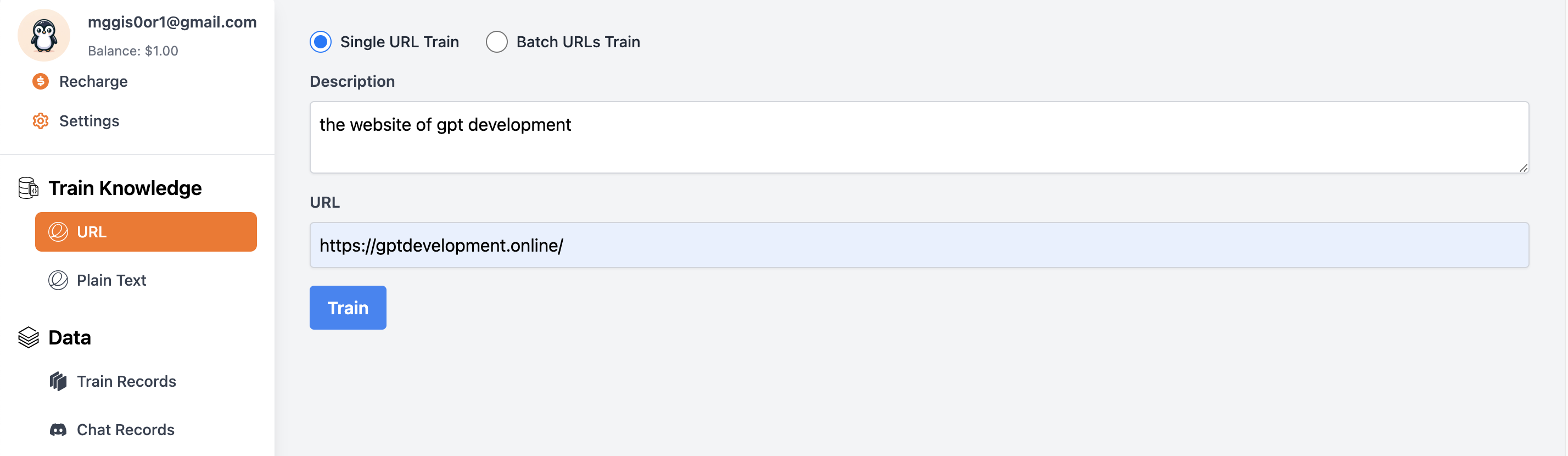Open the Recharge link
This screenshot has height=456, width=1568.
93,81
